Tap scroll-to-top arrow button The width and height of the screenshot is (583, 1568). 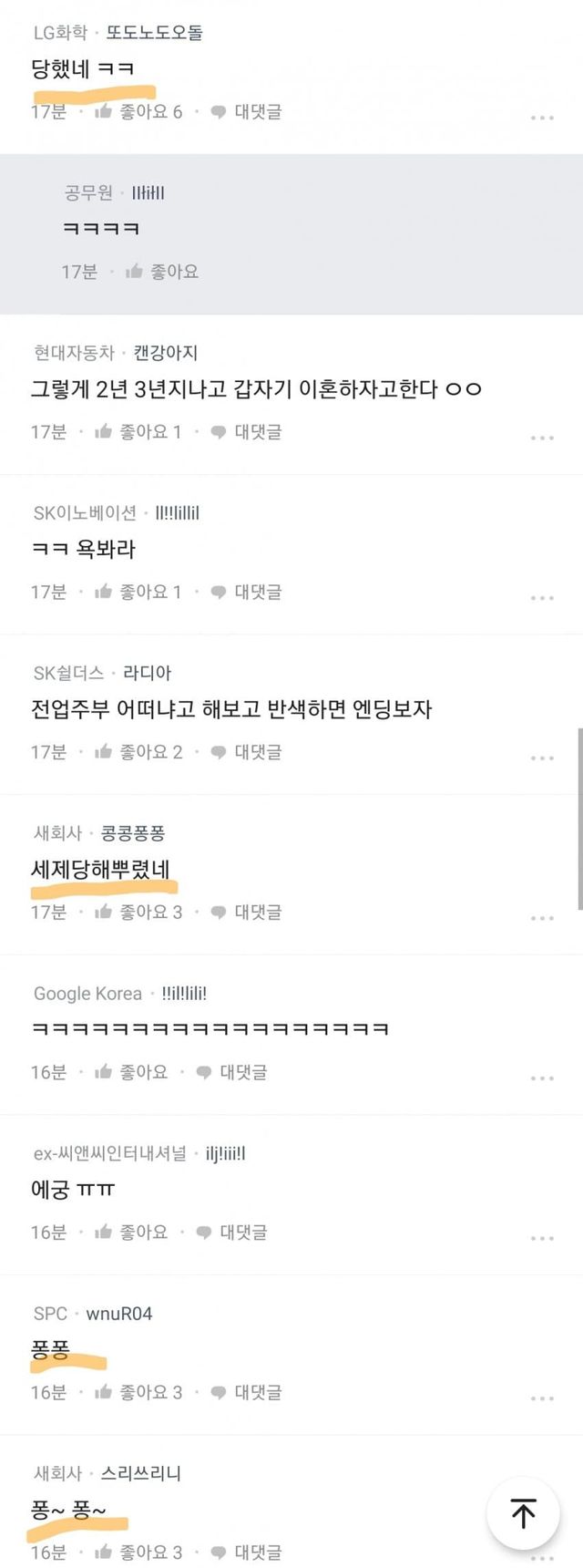pos(523,1513)
